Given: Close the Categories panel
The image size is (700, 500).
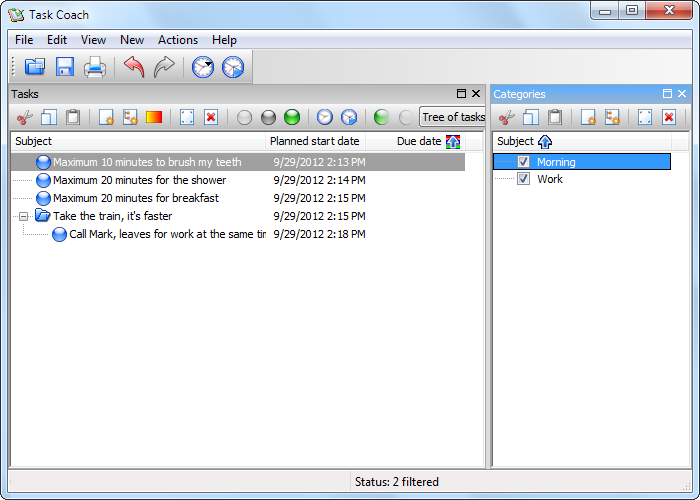Looking at the screenshot, I should tap(682, 93).
